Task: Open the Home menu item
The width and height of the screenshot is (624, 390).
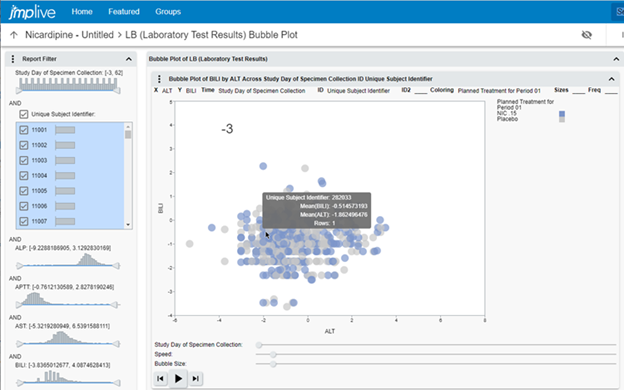Action: click(x=82, y=12)
